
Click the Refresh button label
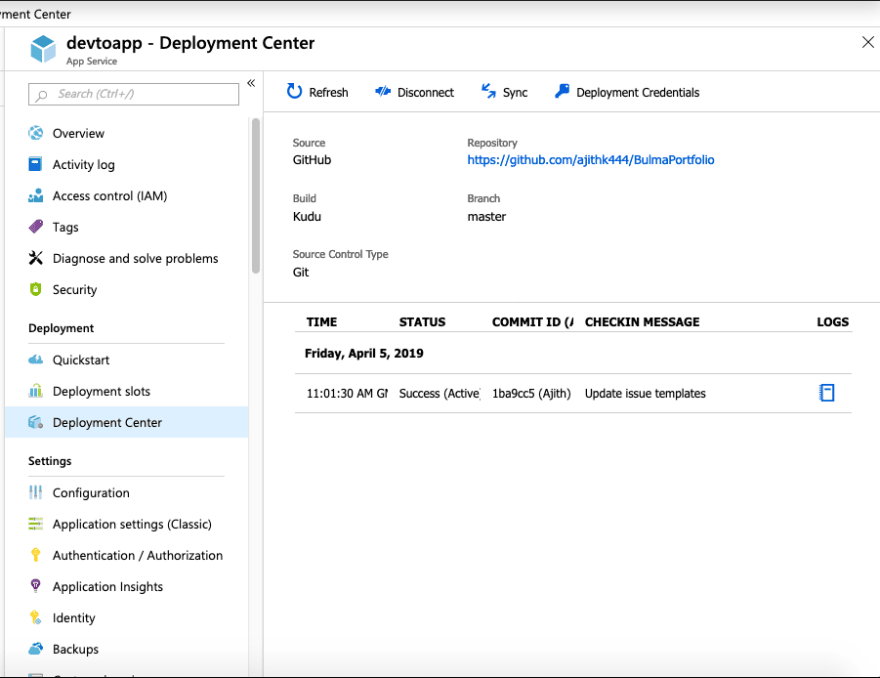tap(328, 92)
